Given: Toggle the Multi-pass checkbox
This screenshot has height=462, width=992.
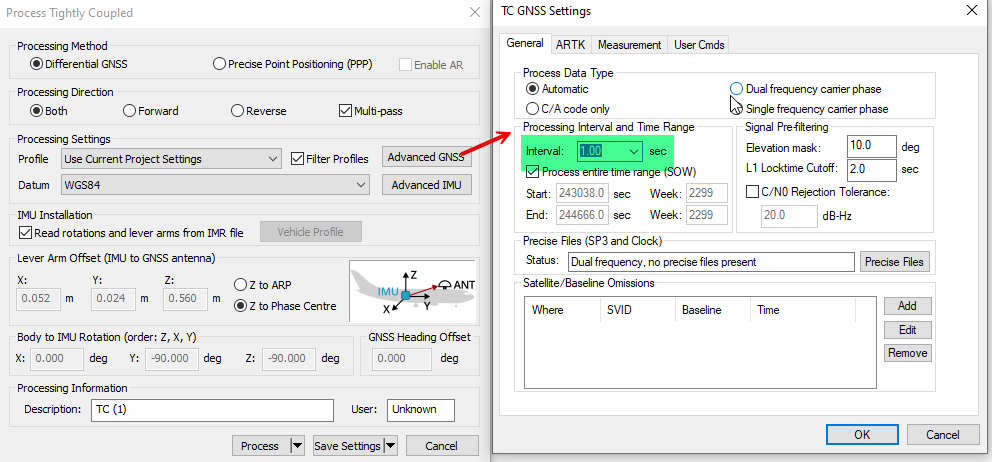Looking at the screenshot, I should (x=371, y=111).
